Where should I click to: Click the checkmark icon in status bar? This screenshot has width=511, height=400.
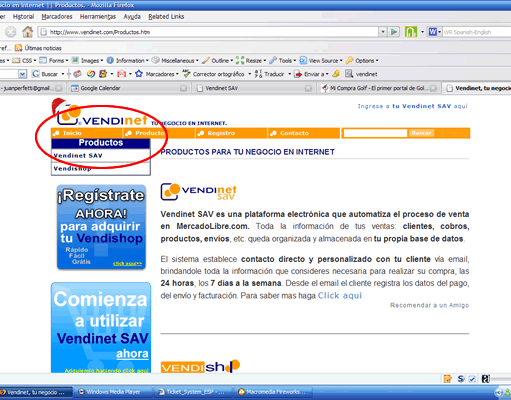[472, 379]
